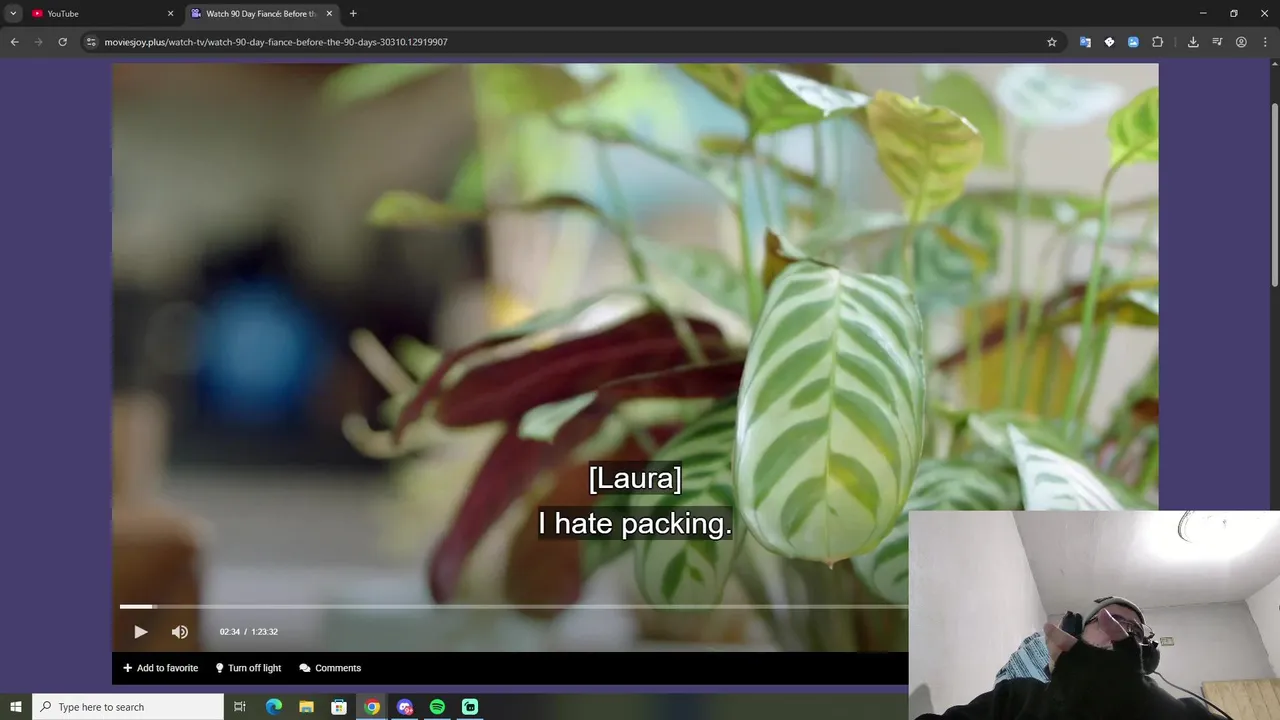
Task: Open the white diamond tag extension
Action: pos(1109,42)
